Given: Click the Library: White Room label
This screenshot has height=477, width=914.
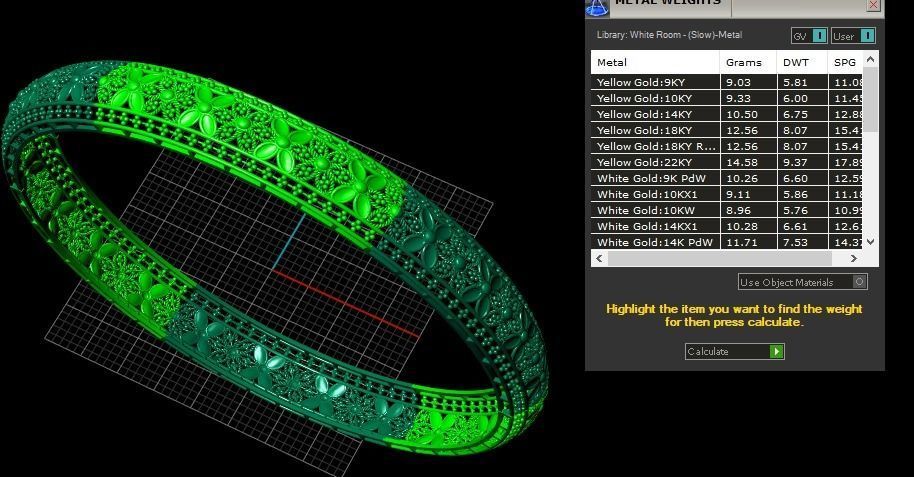Looking at the screenshot, I should [669, 35].
